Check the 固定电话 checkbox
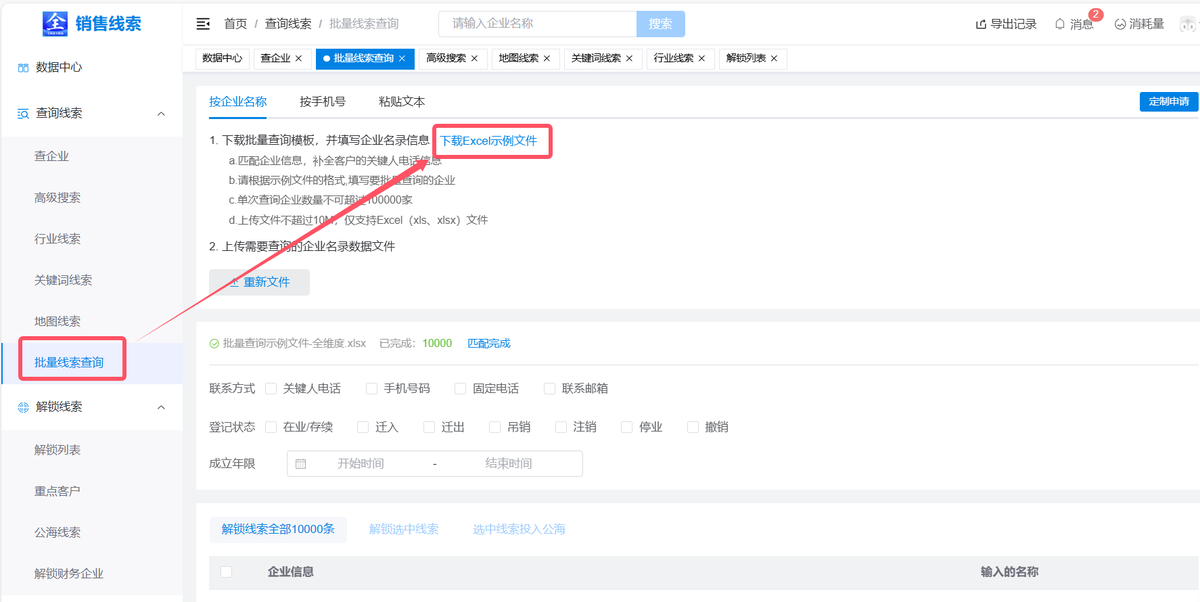Image resolution: width=1200 pixels, height=602 pixels. (460, 388)
